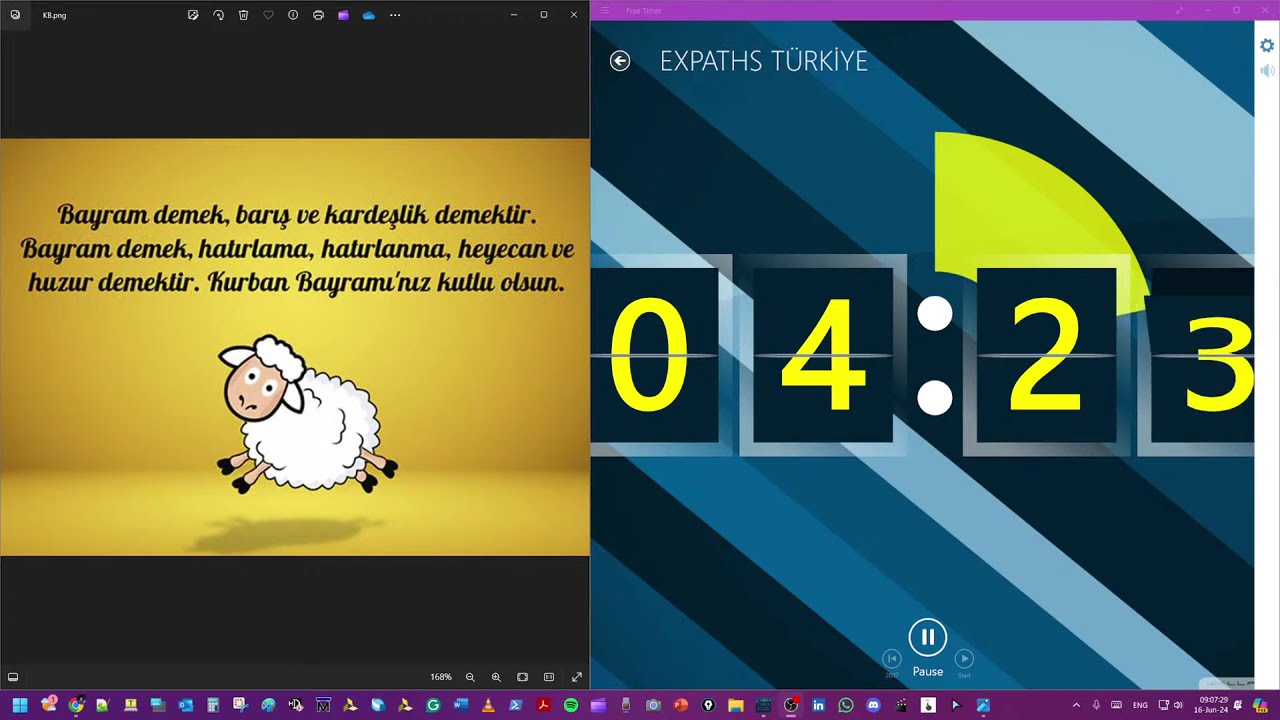Click the small Start button right of Pause
The width and height of the screenshot is (1280, 720).
[964, 658]
